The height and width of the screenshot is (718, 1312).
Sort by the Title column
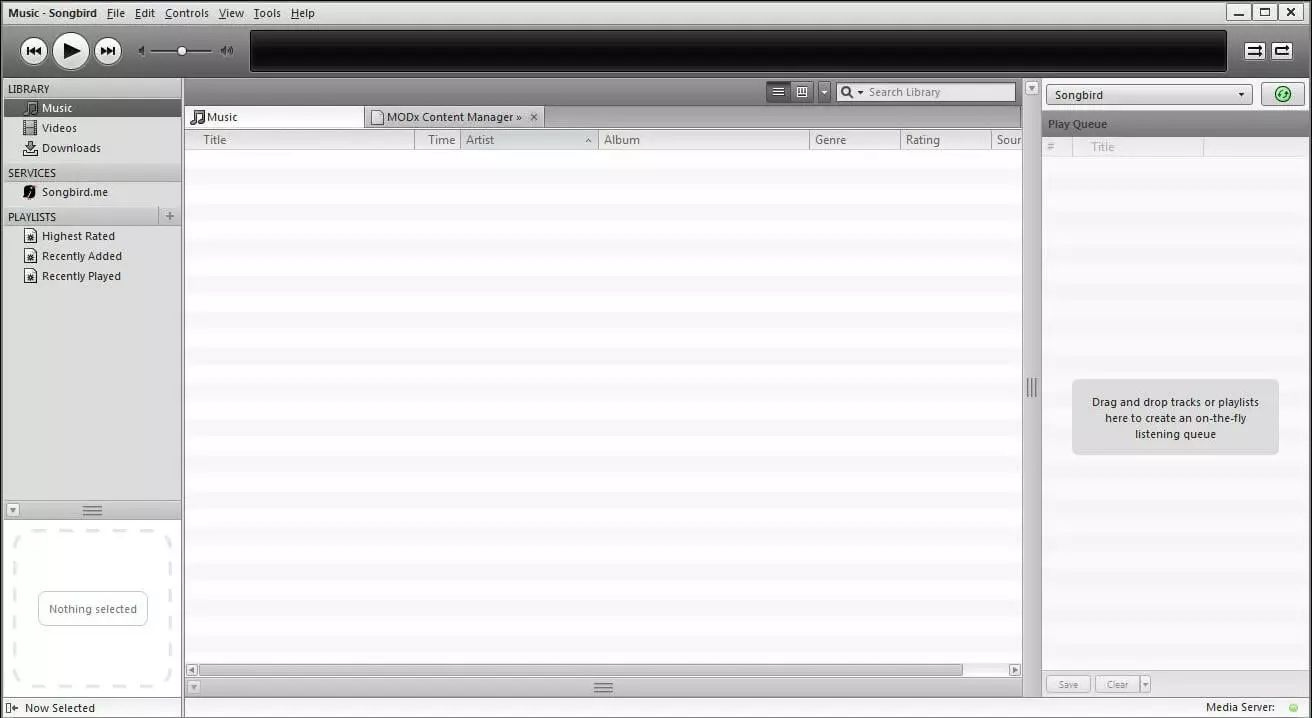(x=300, y=140)
